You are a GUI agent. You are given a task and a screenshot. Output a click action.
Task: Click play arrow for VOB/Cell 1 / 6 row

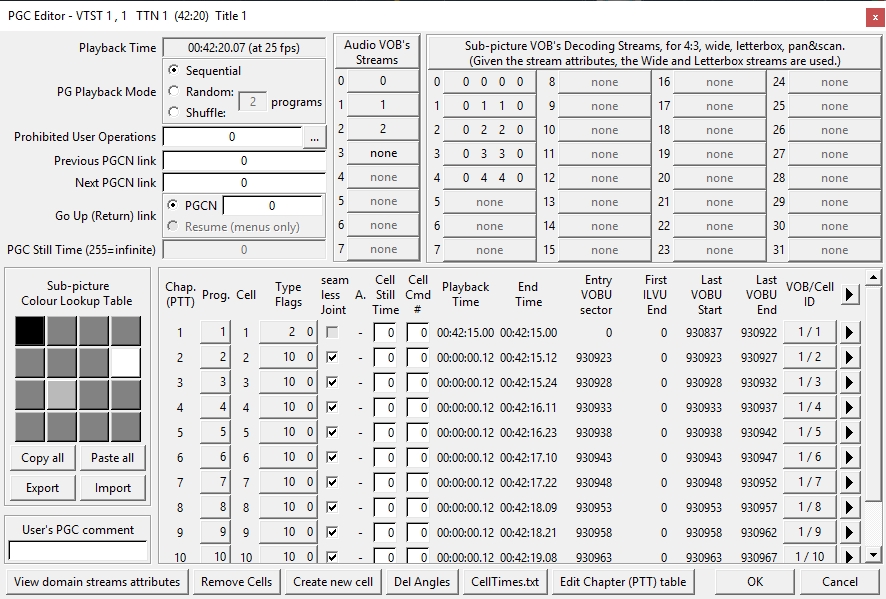[x=850, y=457]
